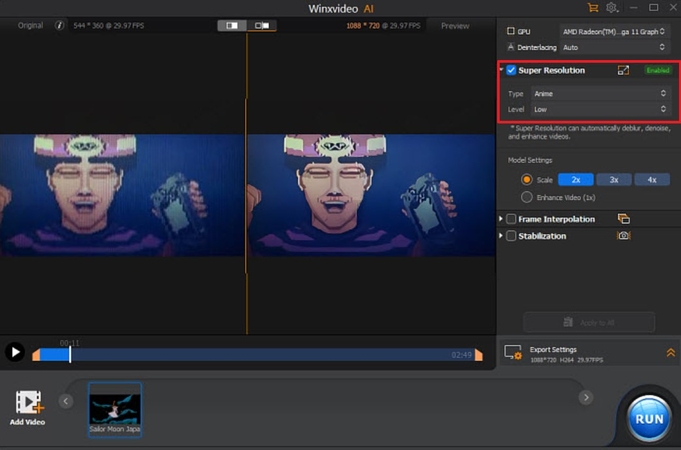This screenshot has height=450, width=681.
Task: Open the Deinterlacing Auto dropdown
Action: tap(614, 47)
